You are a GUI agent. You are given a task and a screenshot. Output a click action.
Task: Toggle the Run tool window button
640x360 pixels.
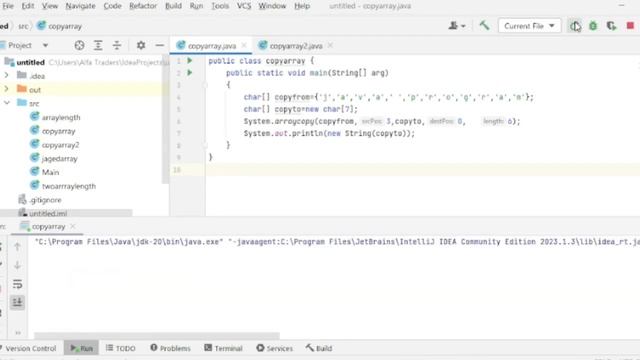coord(81,348)
